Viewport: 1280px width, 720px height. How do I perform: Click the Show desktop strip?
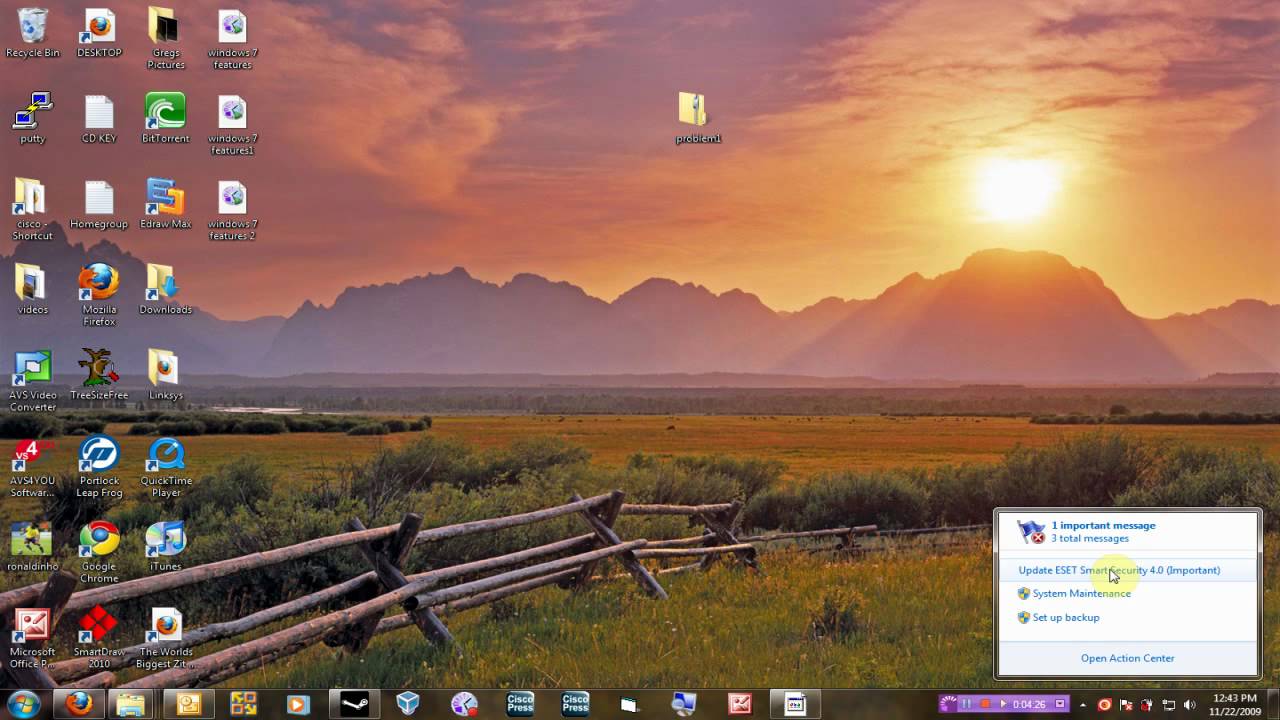coord(1272,704)
